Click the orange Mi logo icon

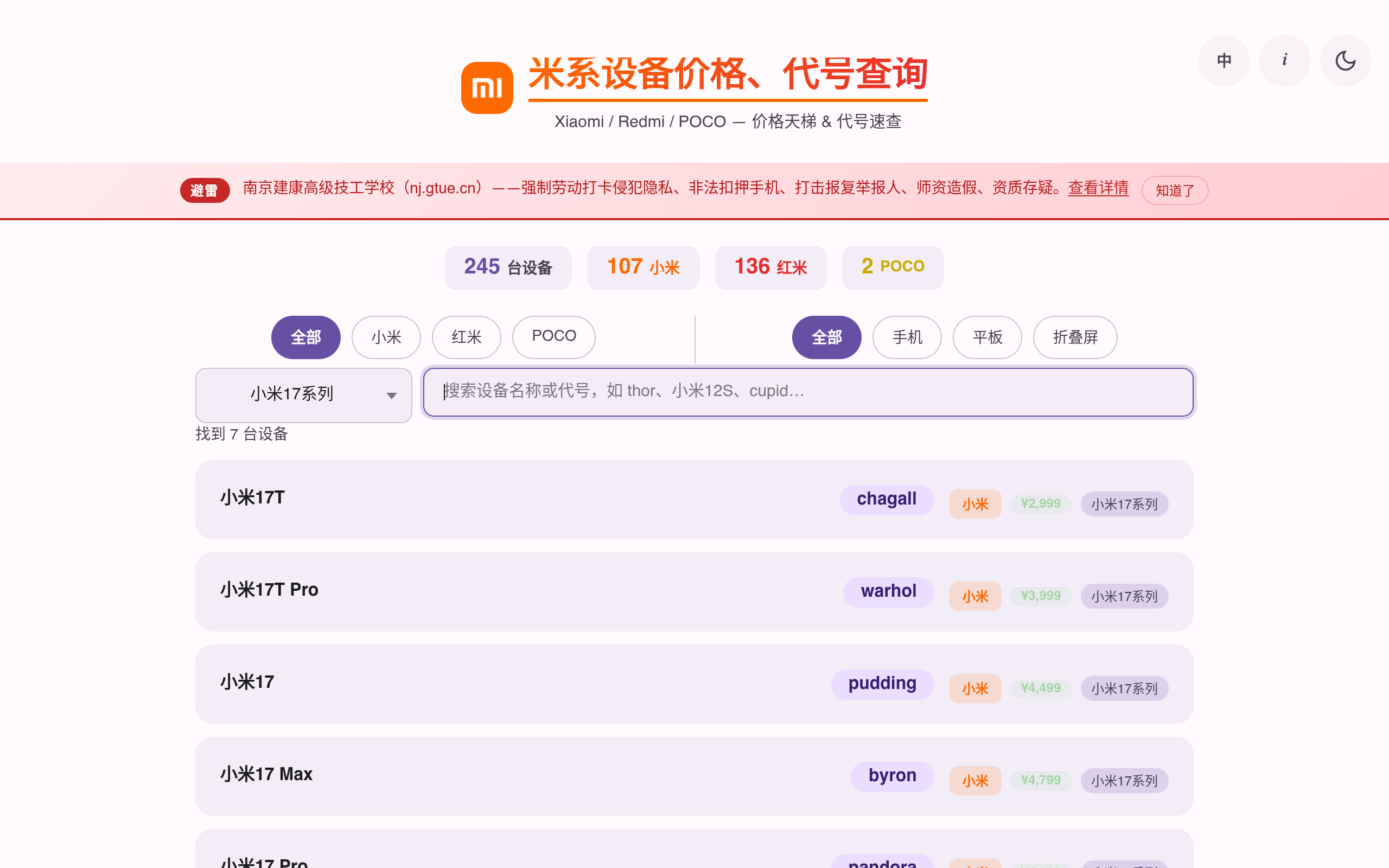(x=487, y=88)
